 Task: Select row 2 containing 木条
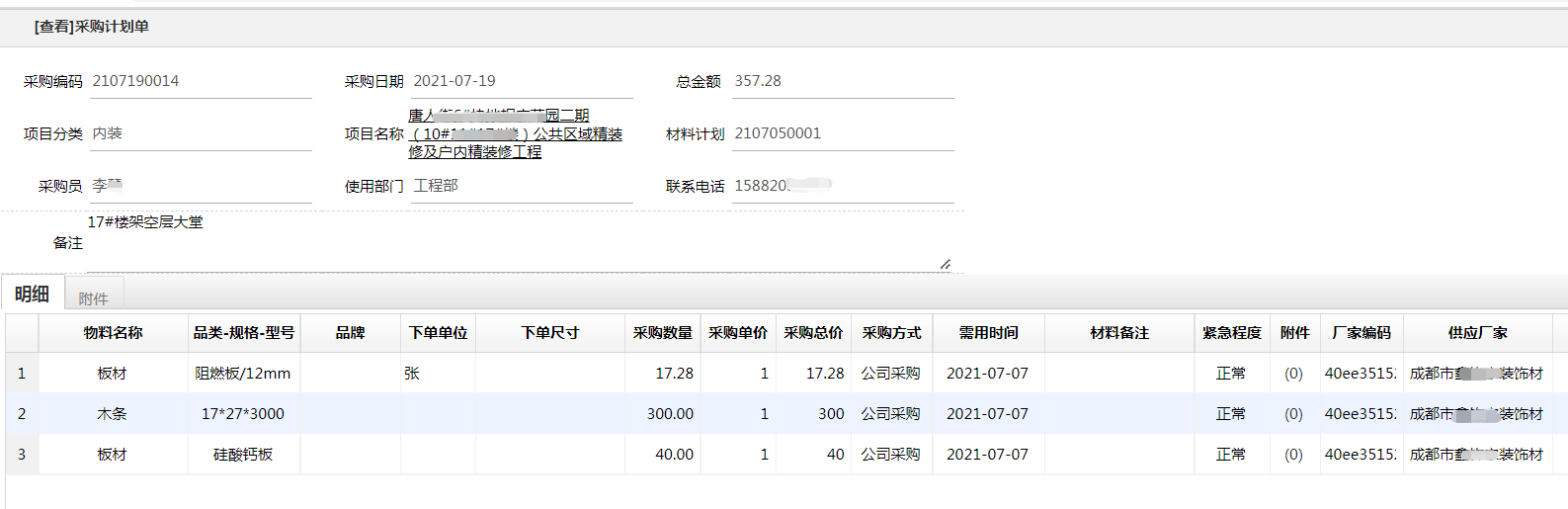pos(112,414)
